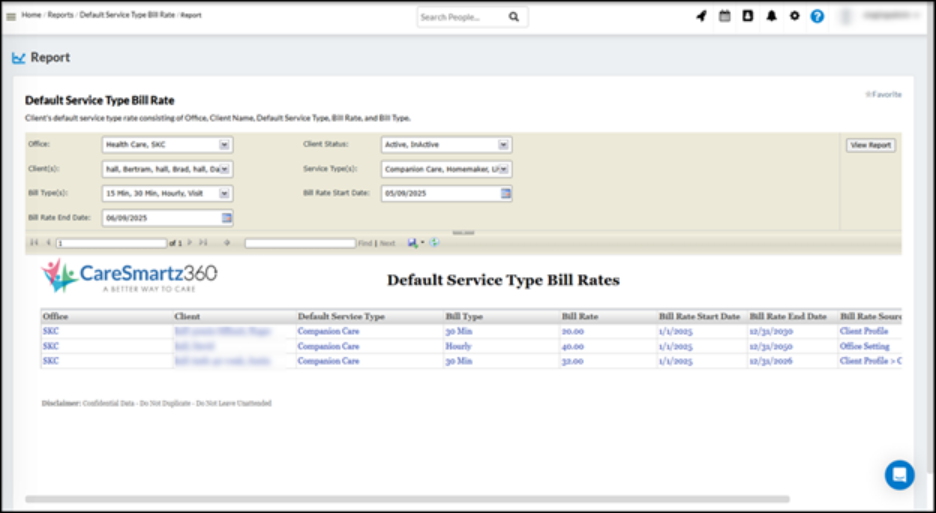The width and height of the screenshot is (936, 513).
Task: Click Client column header
Action: coord(234,317)
